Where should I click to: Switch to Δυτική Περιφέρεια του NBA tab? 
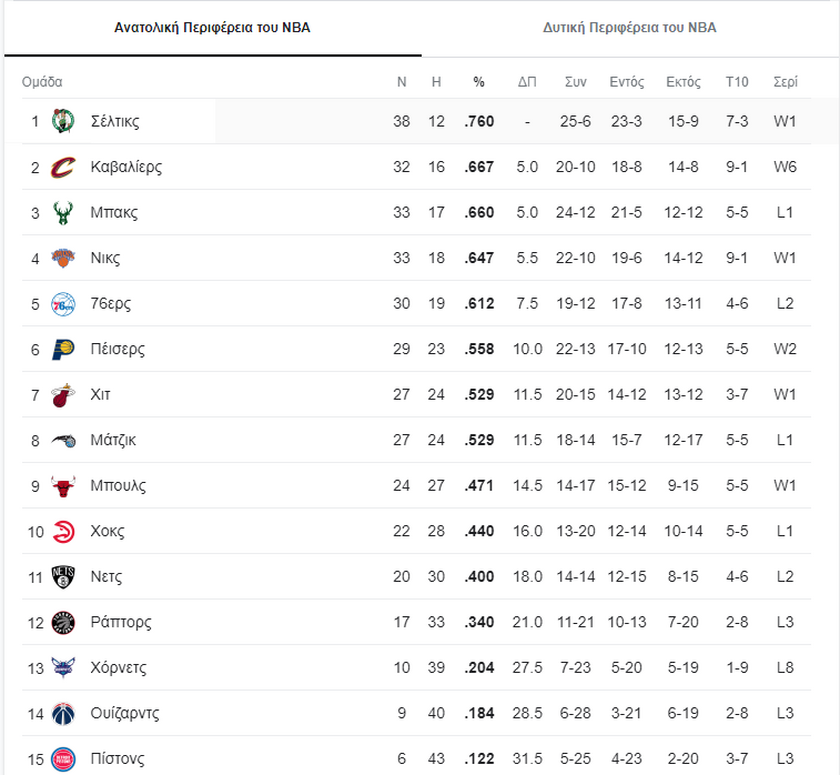tap(629, 28)
